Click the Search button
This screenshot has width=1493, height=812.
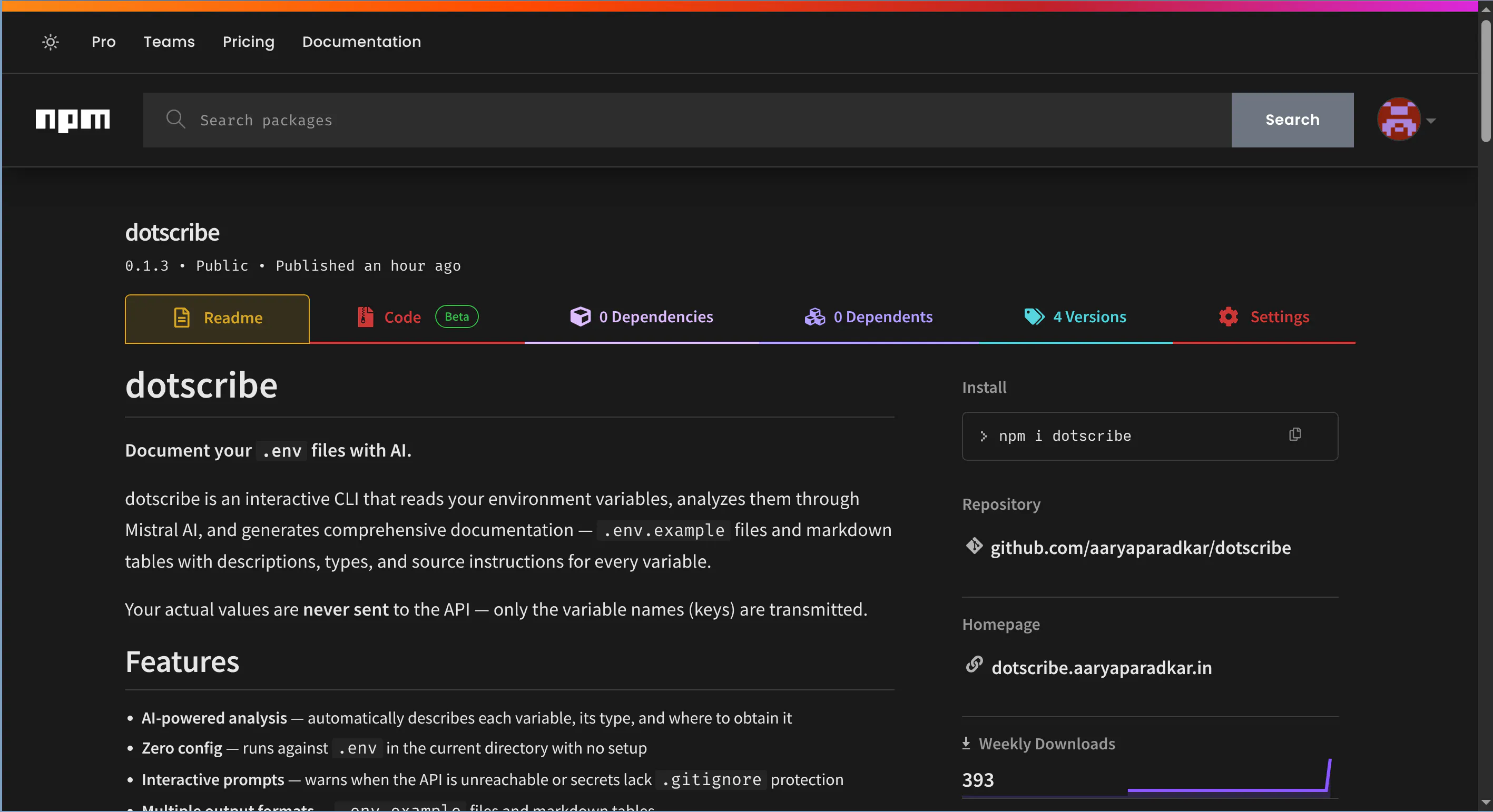click(x=1292, y=120)
